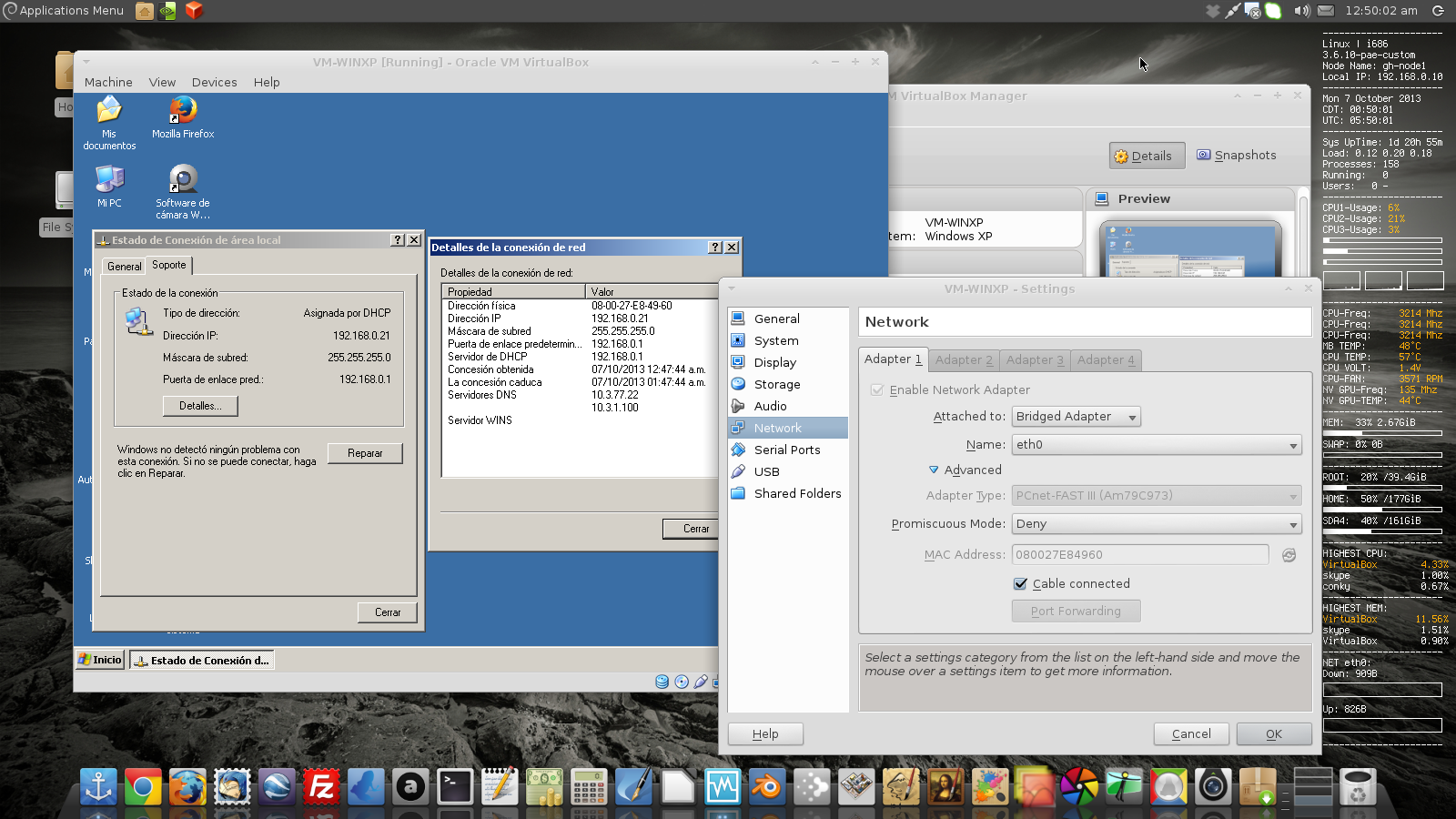Image resolution: width=1456 pixels, height=819 pixels.
Task: Open Snapshots in VirtualBox Manager
Action: [x=1236, y=156]
